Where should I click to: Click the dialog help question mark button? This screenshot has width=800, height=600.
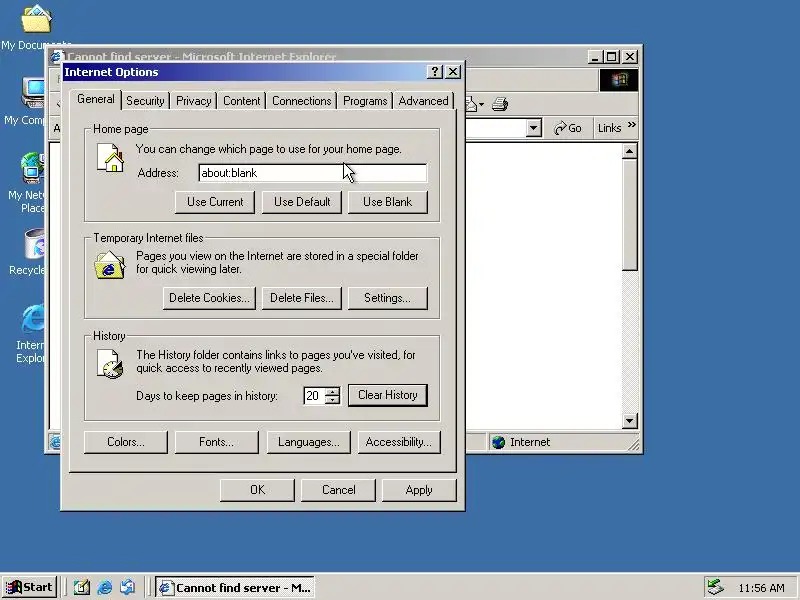[x=434, y=72]
